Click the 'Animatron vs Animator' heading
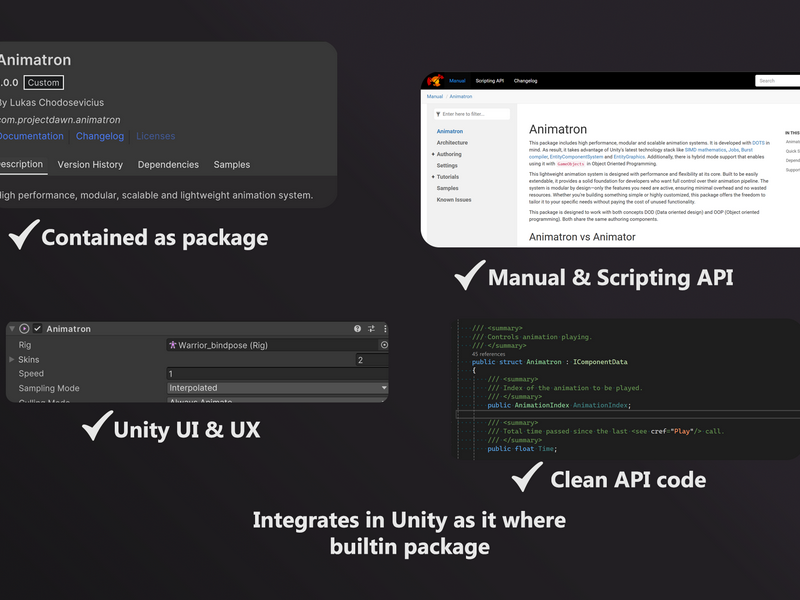The height and width of the screenshot is (600, 800). [582, 237]
